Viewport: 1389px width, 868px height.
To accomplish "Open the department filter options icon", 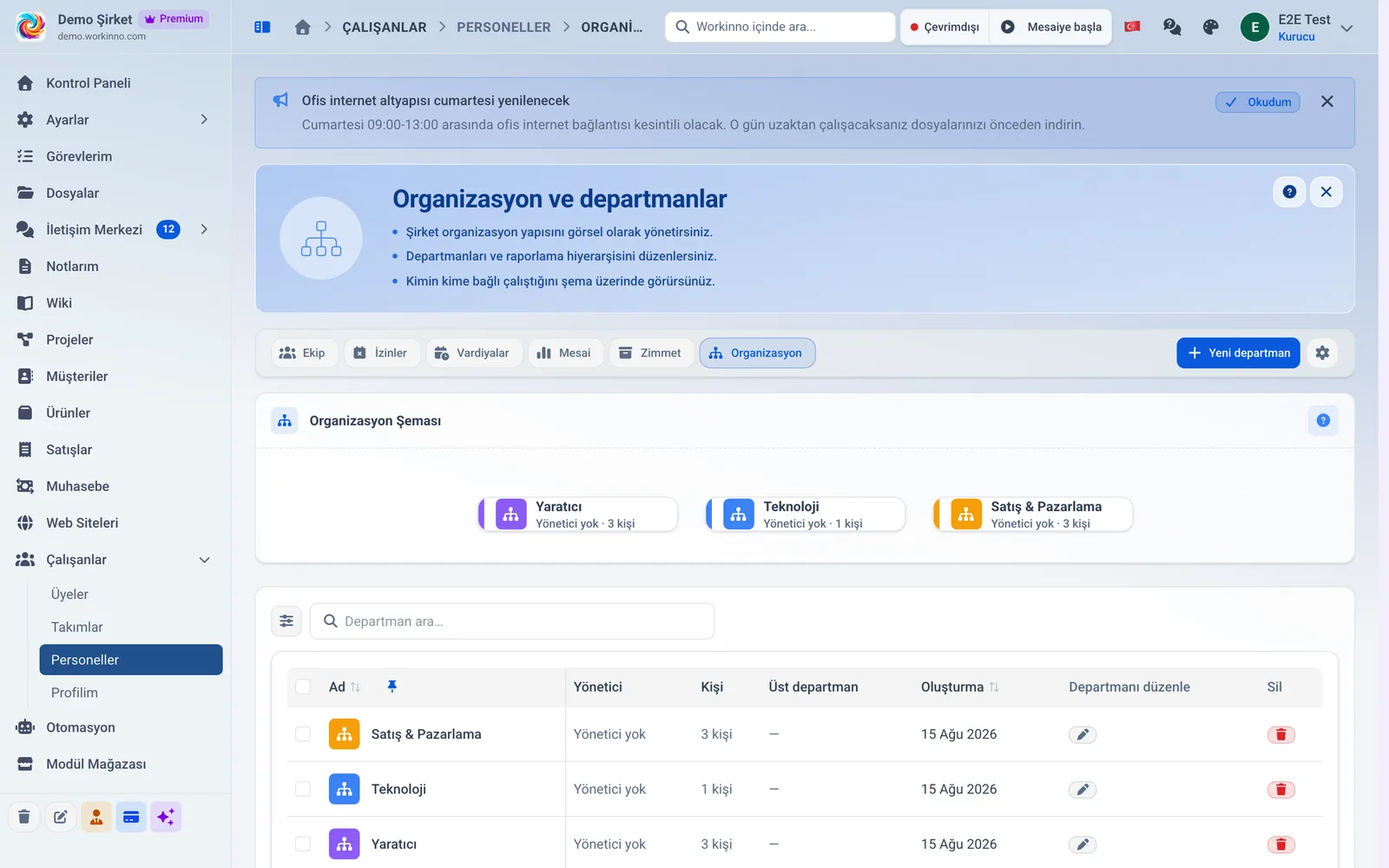I will tap(286, 621).
